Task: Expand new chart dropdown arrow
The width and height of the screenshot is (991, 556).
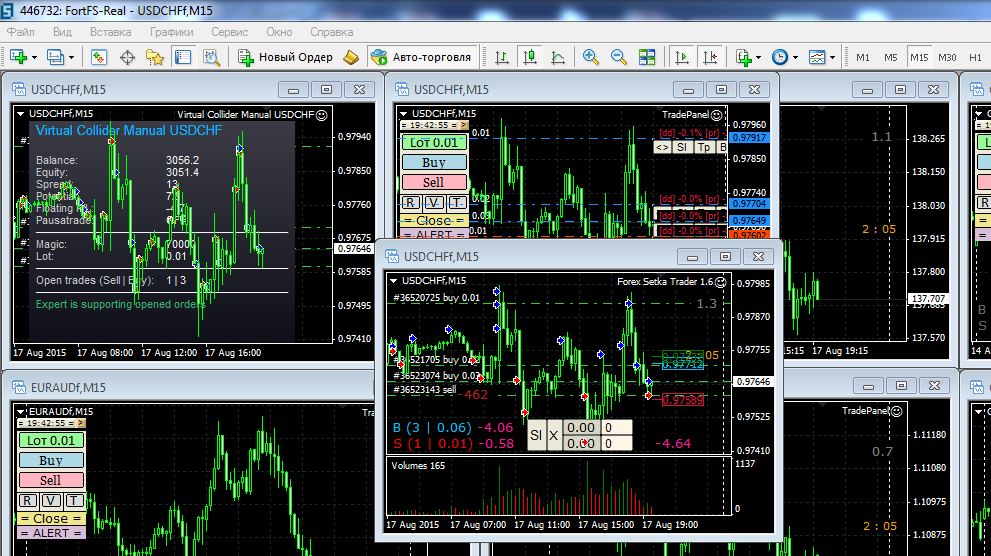Action: (x=34, y=57)
